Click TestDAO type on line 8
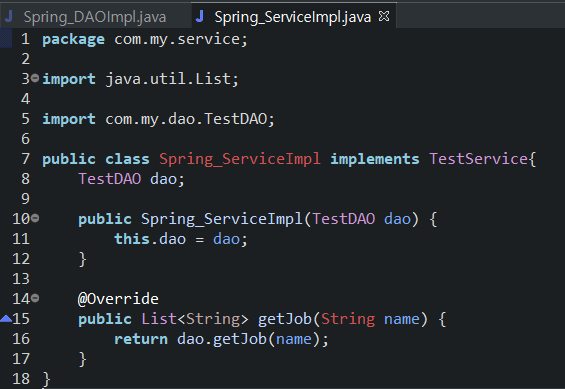 [x=110, y=179]
